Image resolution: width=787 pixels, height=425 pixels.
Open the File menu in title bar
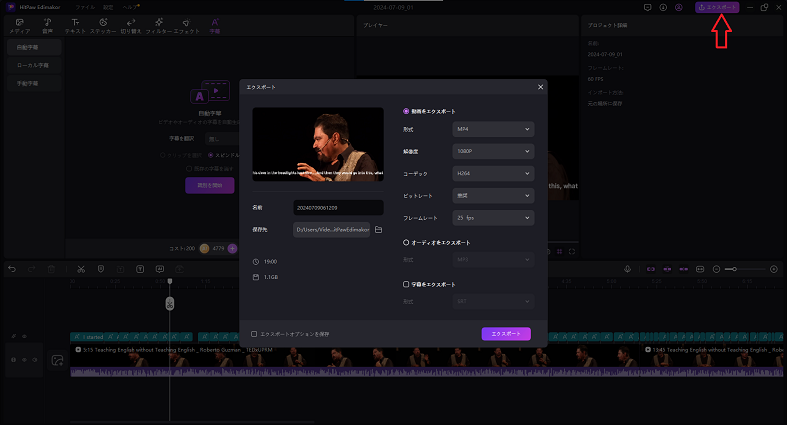click(85, 6)
